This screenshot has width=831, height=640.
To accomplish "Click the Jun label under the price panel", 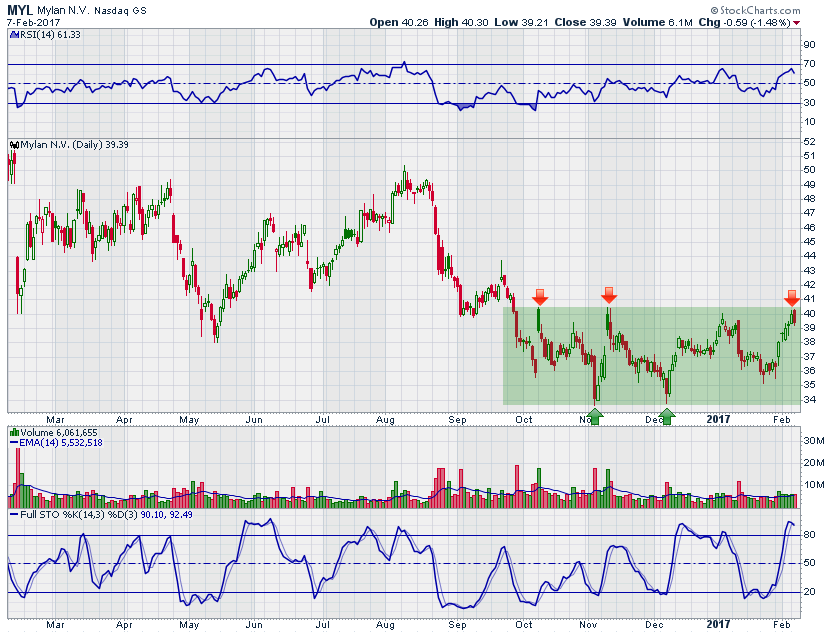I will tap(254, 420).
